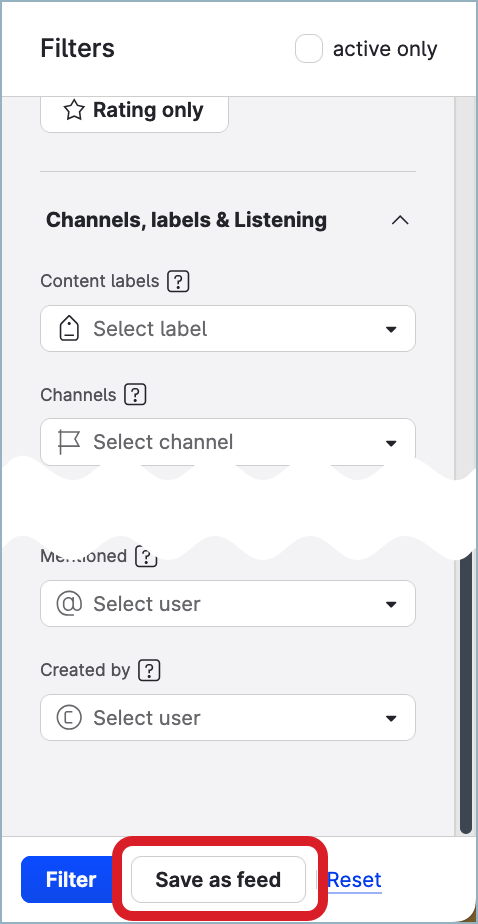Click the flag icon in Select channel
The image size is (478, 924).
(x=69, y=442)
